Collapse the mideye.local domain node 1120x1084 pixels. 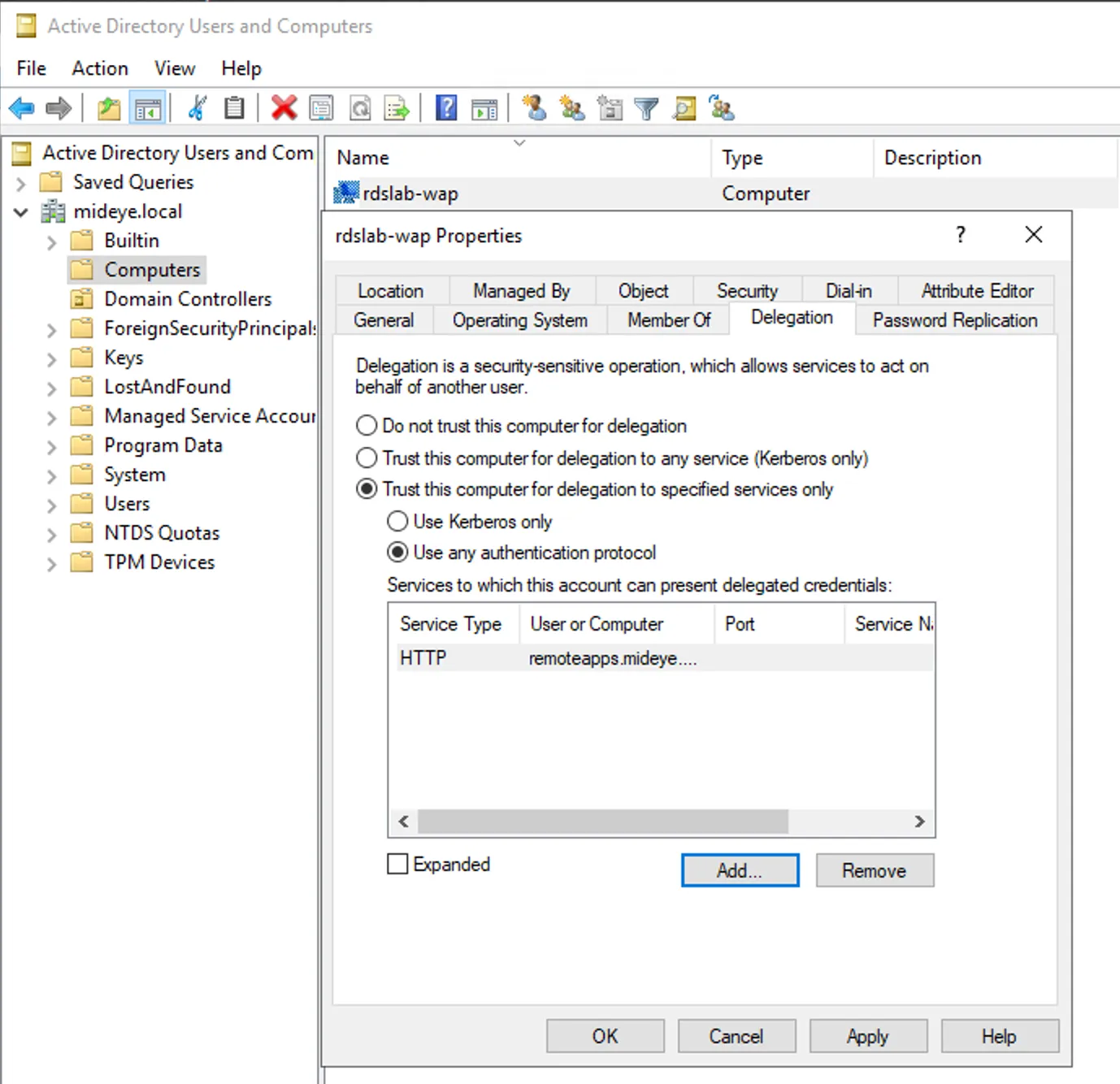[20, 211]
